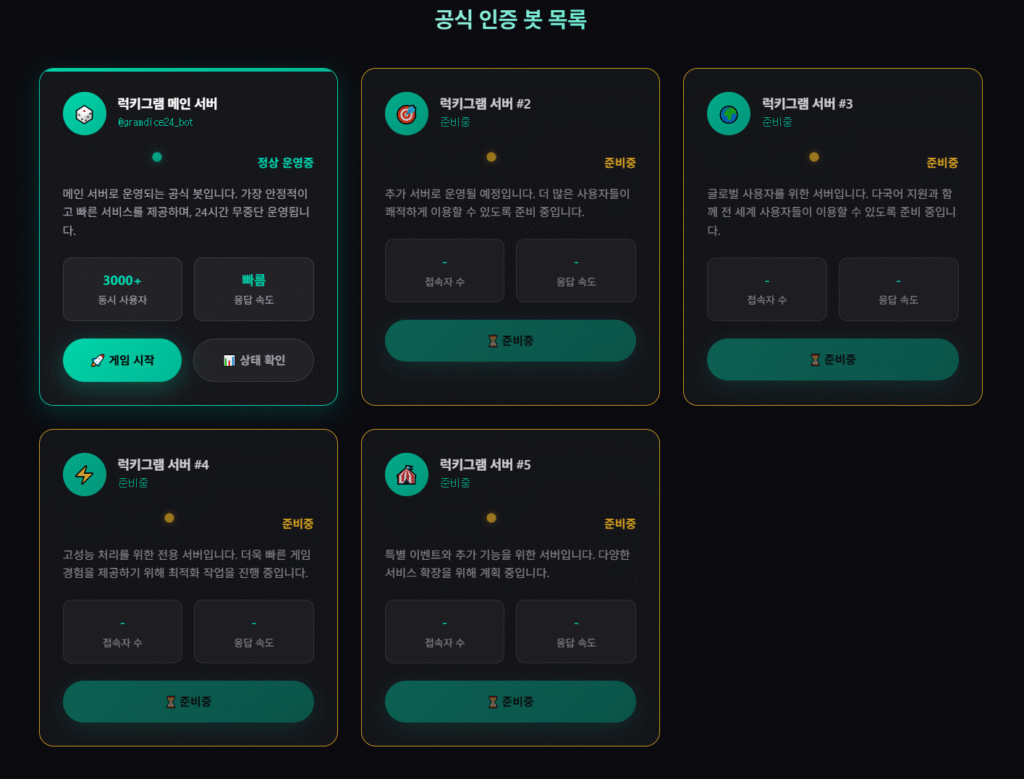Click the 접속자 수 box on 서버 #3 card
1024x779 pixels.
767,289
